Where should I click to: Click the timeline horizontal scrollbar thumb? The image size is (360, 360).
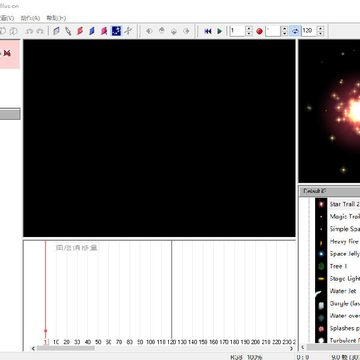click(x=66, y=348)
